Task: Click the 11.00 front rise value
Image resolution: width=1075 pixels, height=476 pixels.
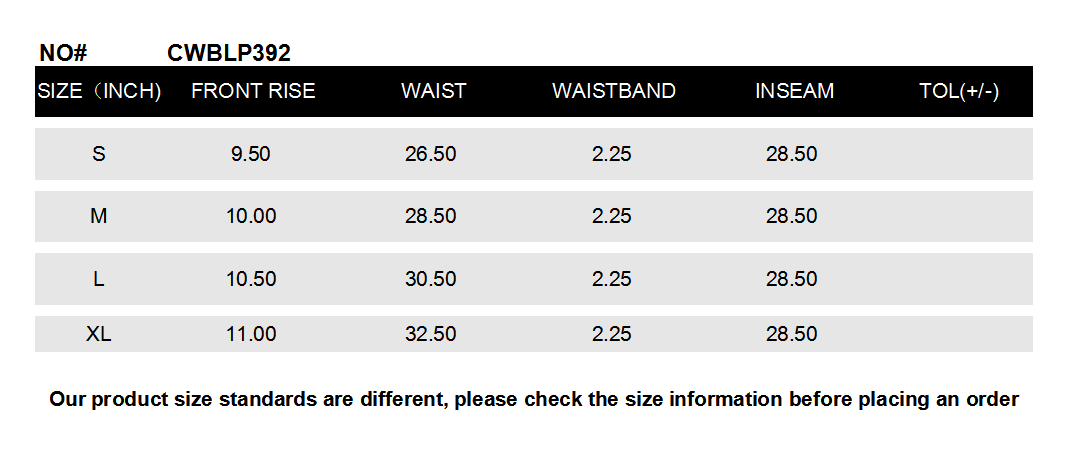Action: pos(251,334)
